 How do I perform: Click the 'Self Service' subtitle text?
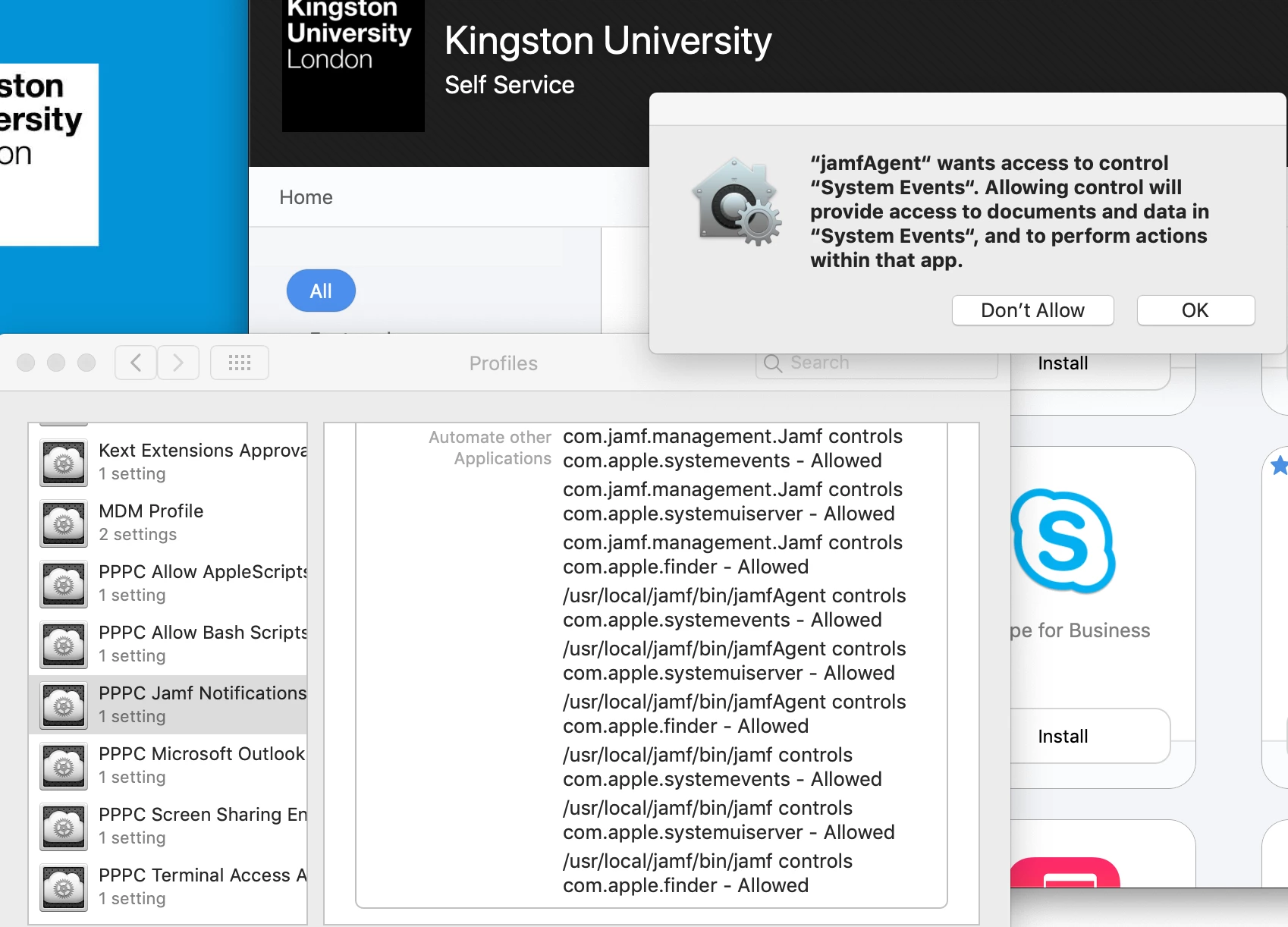pos(509,85)
